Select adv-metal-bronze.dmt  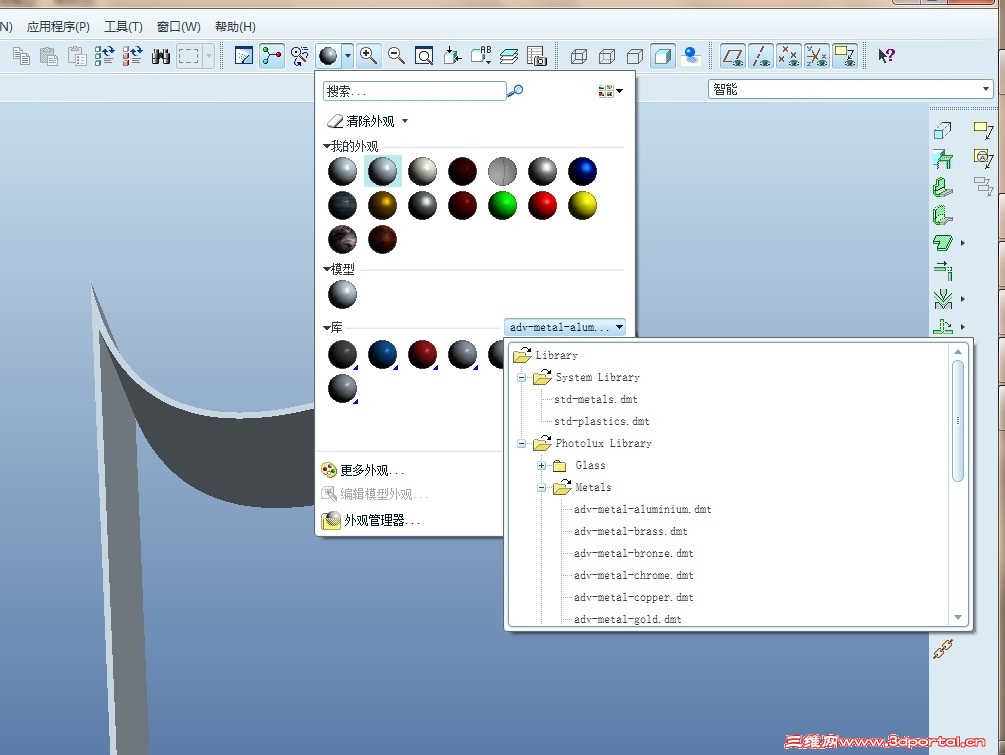pyautogui.click(x=633, y=553)
